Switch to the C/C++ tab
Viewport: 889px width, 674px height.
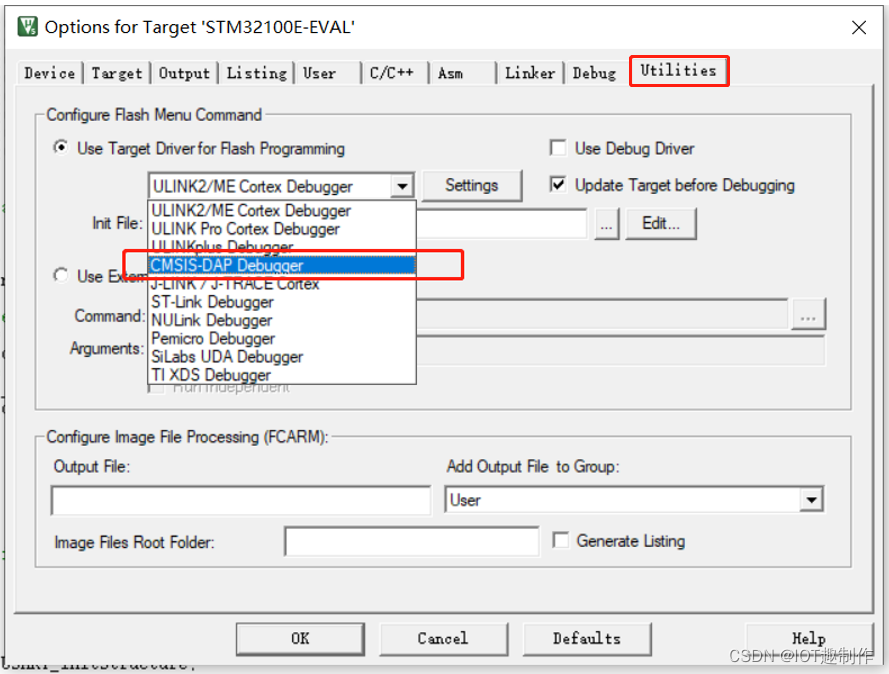coord(393,73)
